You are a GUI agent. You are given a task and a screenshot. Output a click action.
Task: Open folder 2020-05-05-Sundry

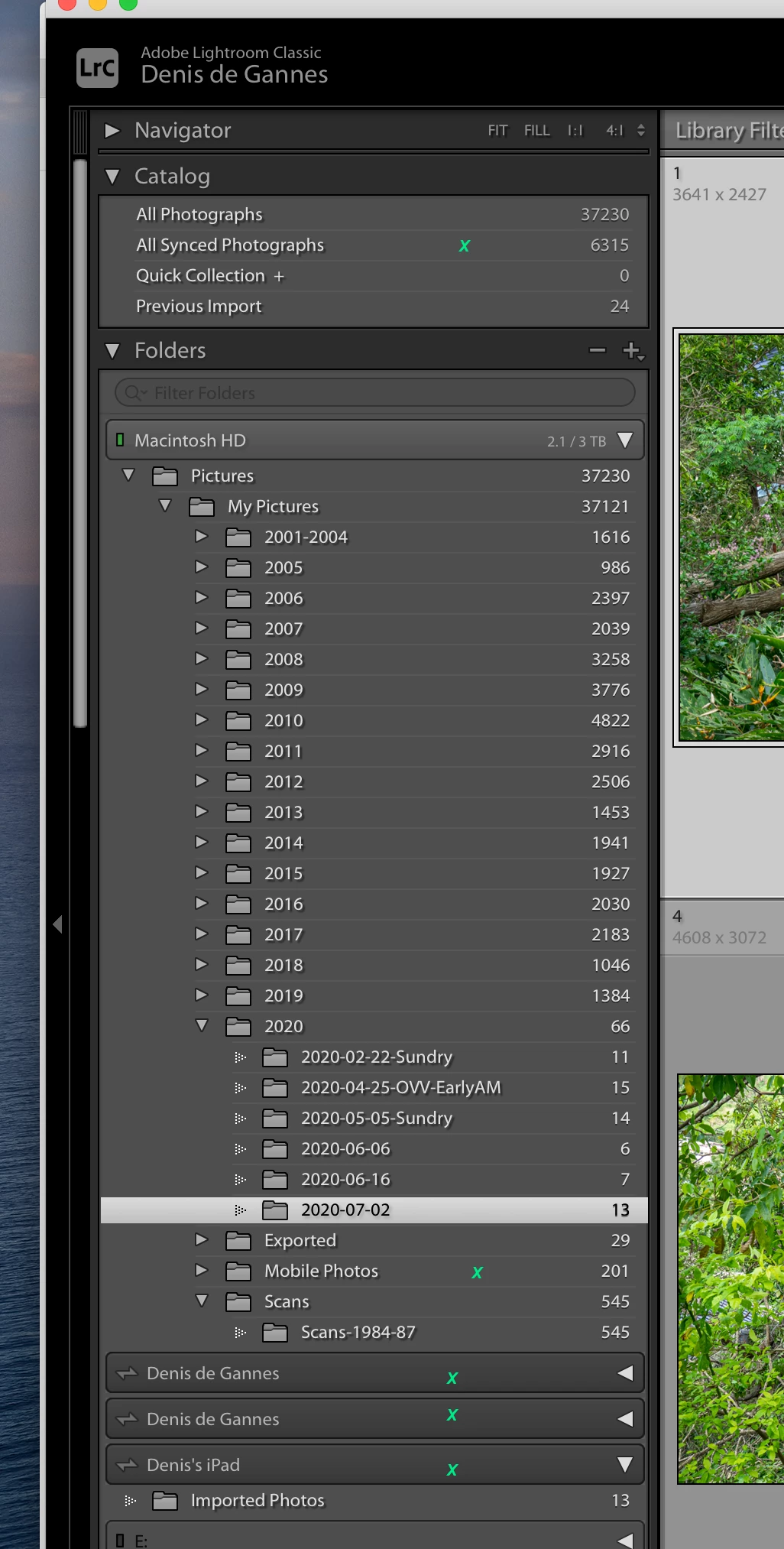pyautogui.click(x=374, y=1119)
